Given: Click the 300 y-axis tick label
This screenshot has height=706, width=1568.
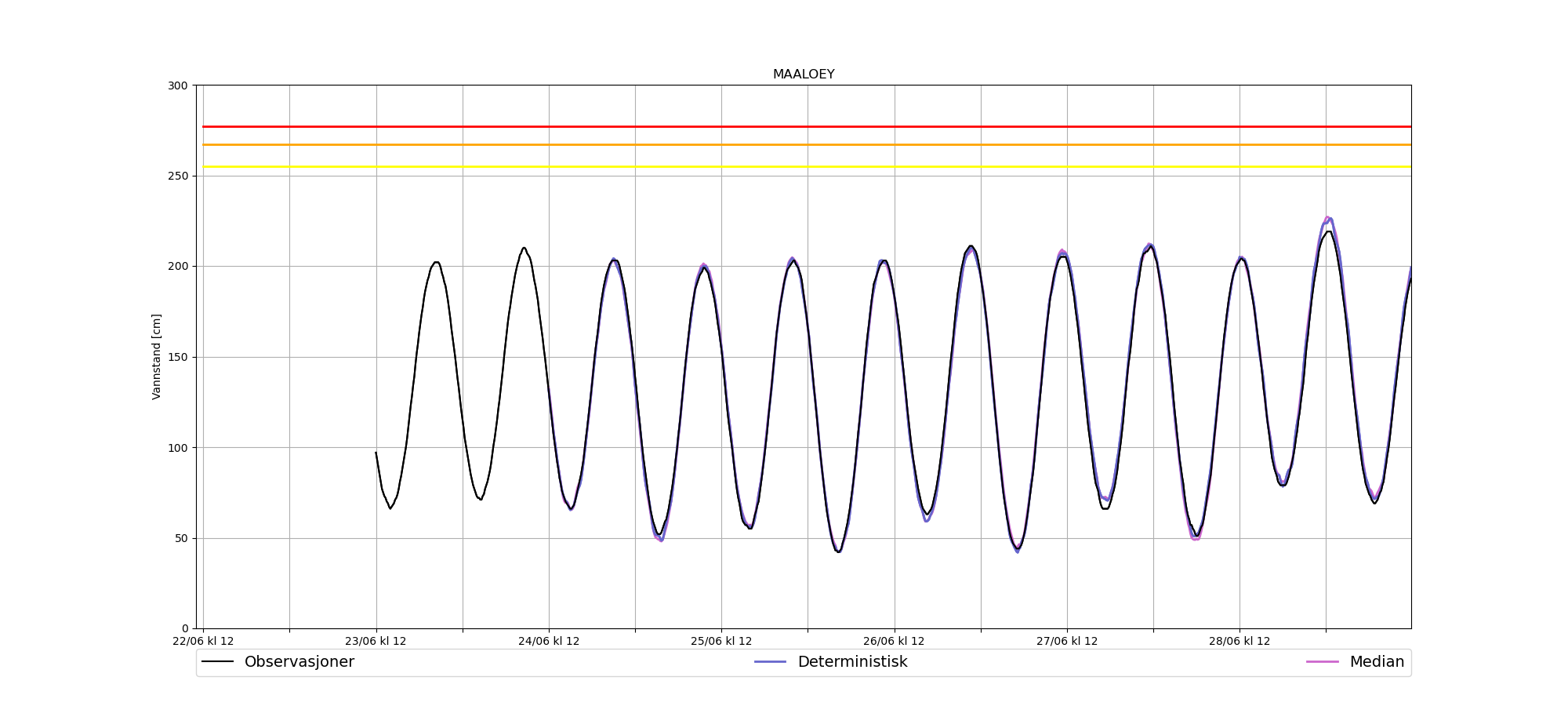Looking at the screenshot, I should coord(179,86).
